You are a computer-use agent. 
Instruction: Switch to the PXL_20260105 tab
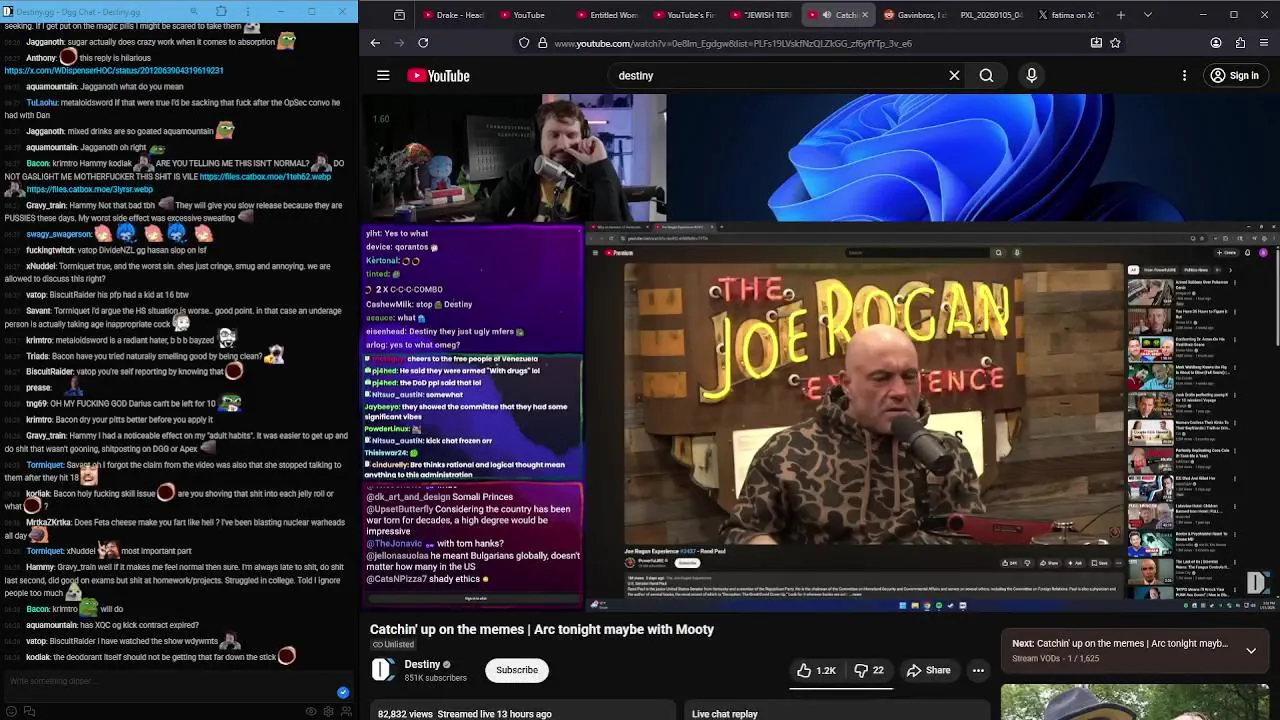991,15
